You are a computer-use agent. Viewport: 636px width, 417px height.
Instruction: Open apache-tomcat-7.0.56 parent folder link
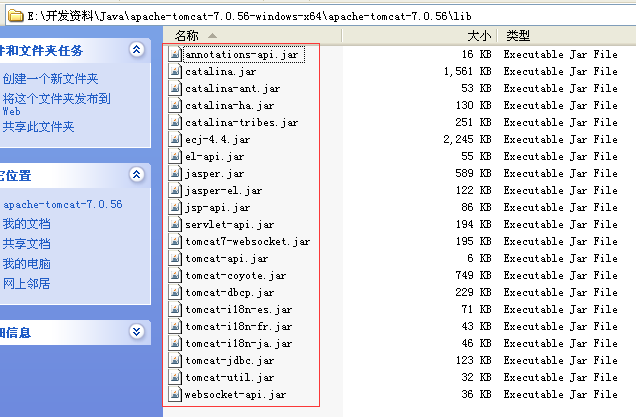point(62,204)
